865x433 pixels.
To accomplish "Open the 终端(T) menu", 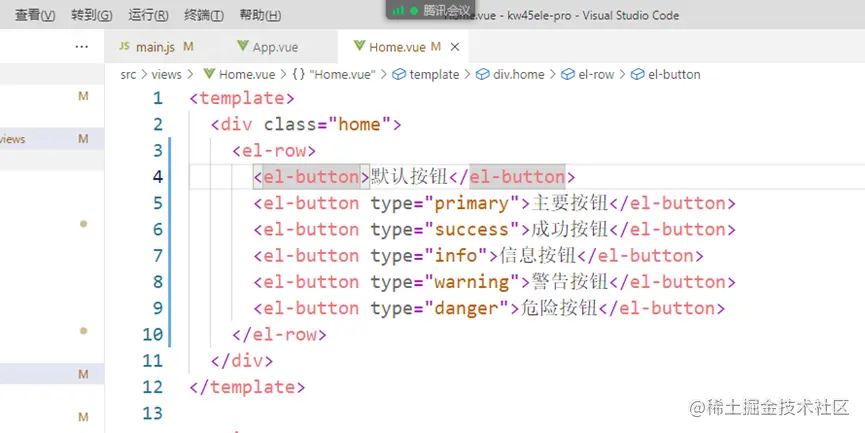I will coord(204,15).
